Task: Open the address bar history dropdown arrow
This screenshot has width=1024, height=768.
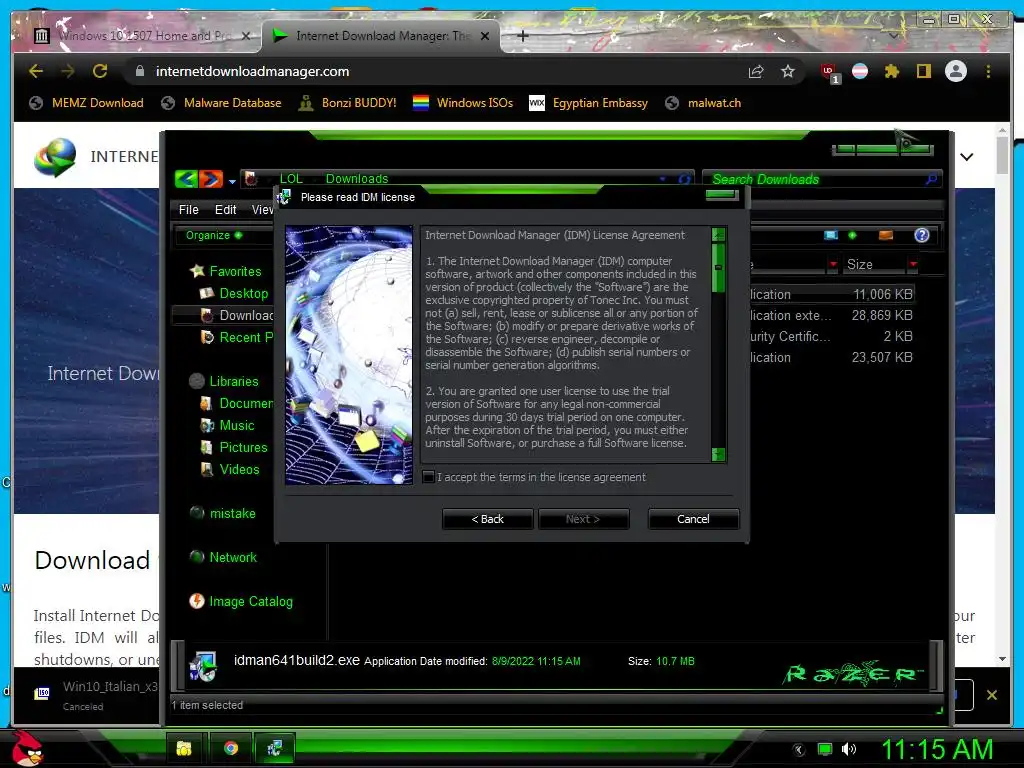Action: pyautogui.click(x=663, y=178)
